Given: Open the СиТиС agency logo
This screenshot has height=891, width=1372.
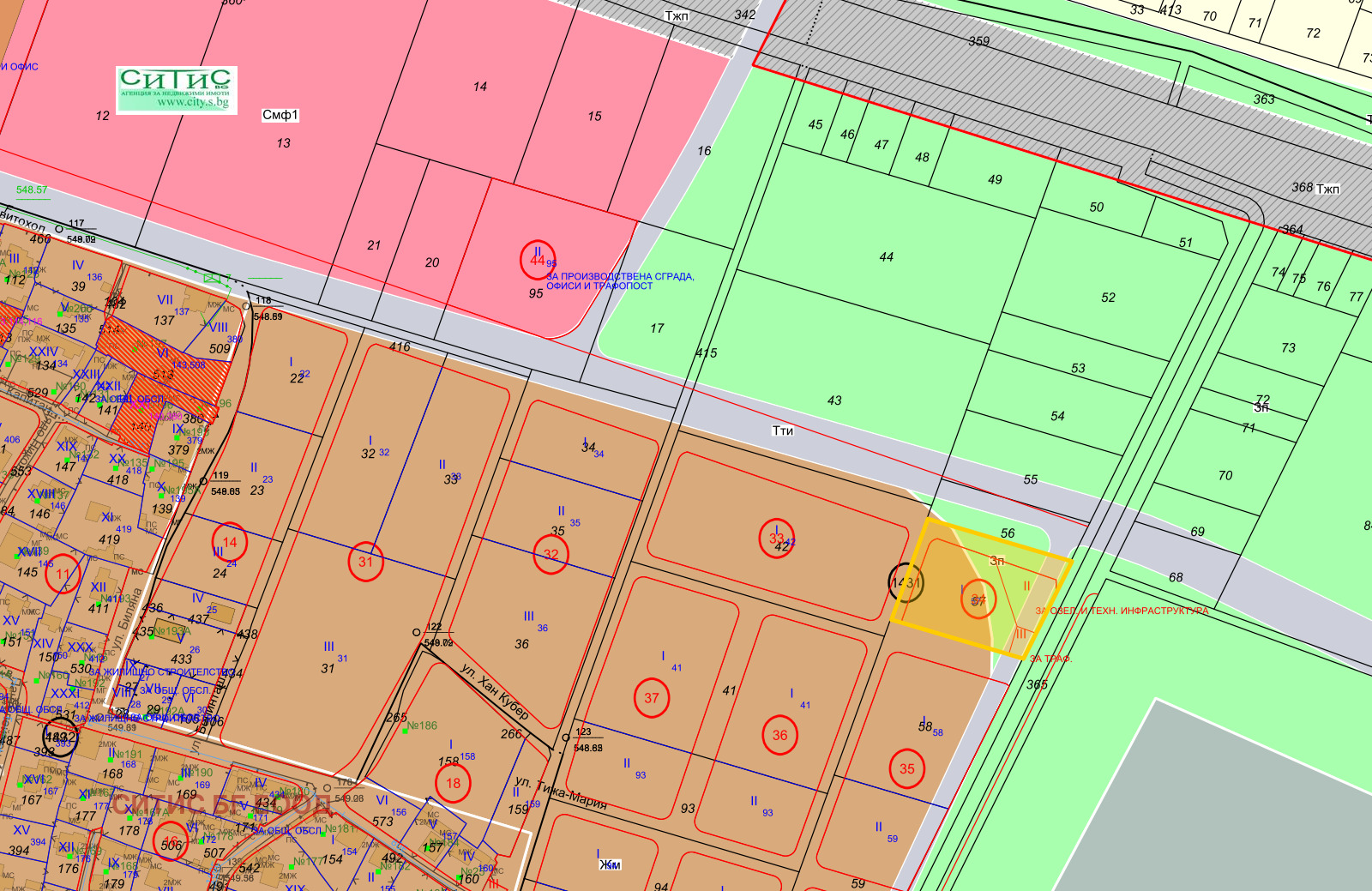Looking at the screenshot, I should (177, 89).
